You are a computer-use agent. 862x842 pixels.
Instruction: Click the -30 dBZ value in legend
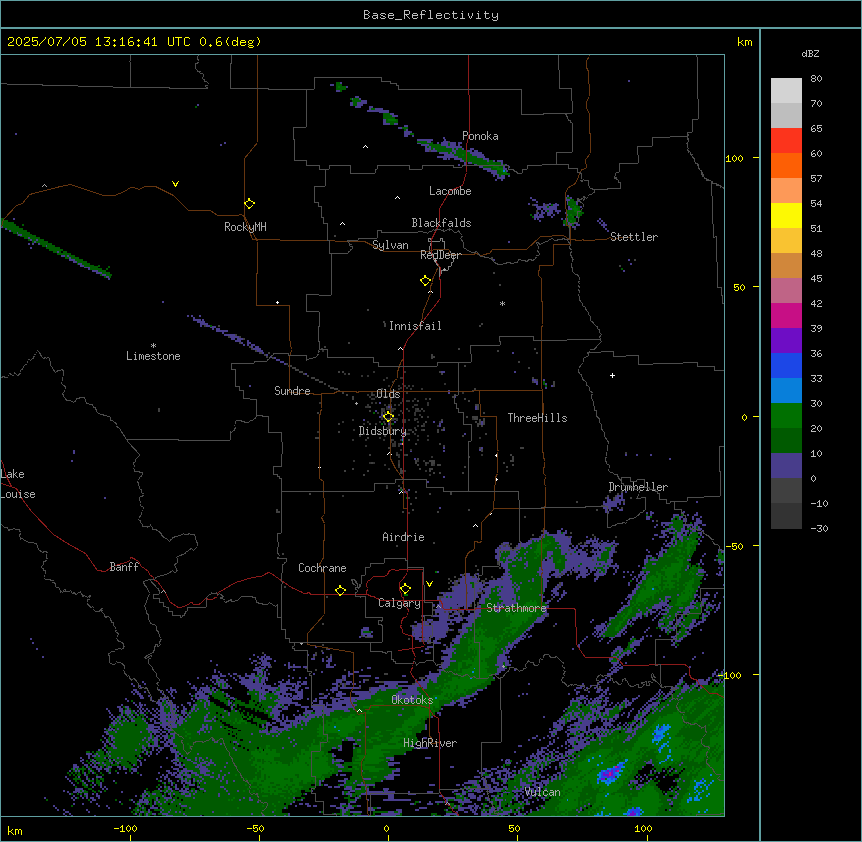pyautogui.click(x=819, y=528)
